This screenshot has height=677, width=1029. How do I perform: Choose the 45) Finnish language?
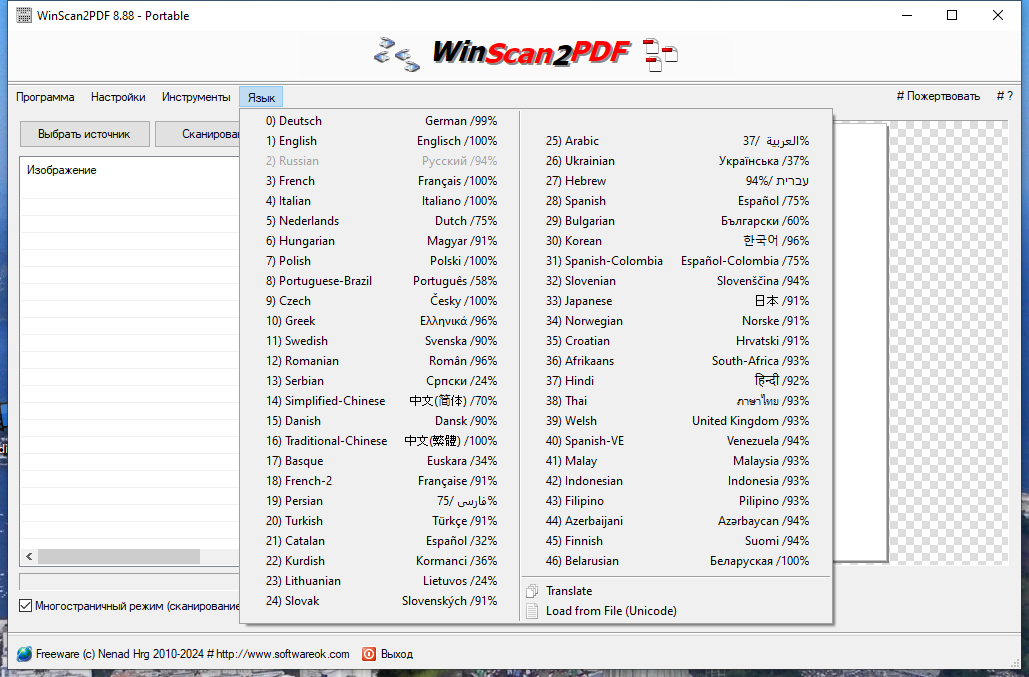pyautogui.click(x=677, y=541)
